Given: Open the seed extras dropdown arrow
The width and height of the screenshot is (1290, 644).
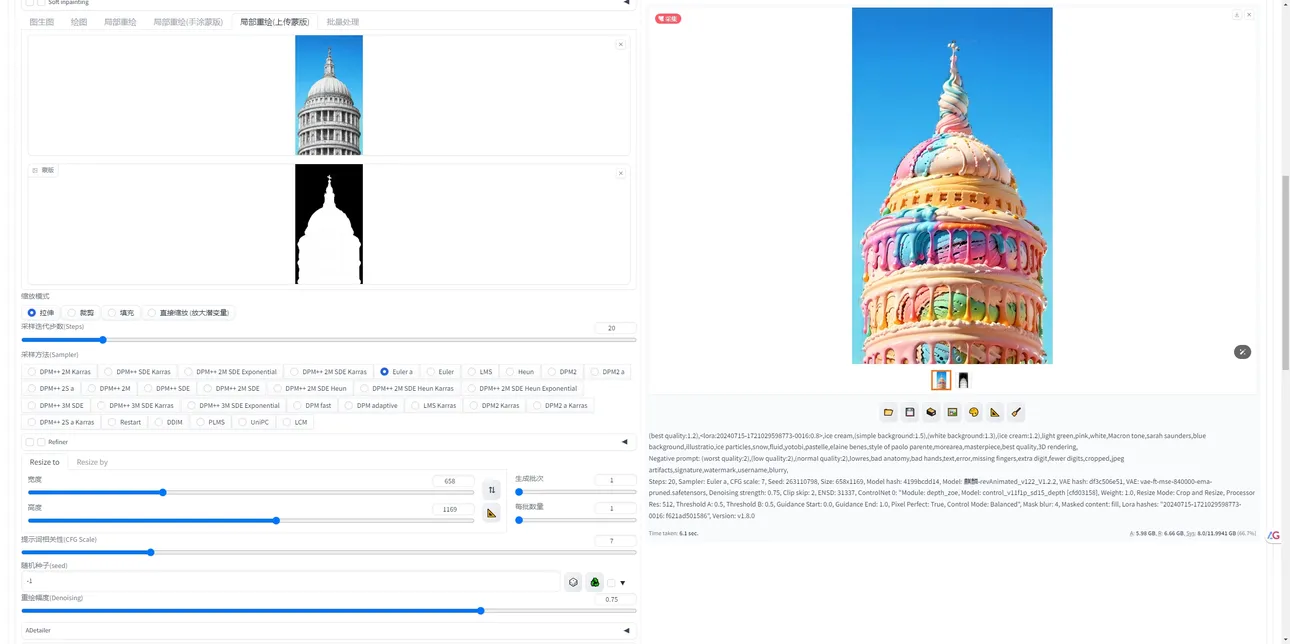Looking at the screenshot, I should tap(622, 583).
